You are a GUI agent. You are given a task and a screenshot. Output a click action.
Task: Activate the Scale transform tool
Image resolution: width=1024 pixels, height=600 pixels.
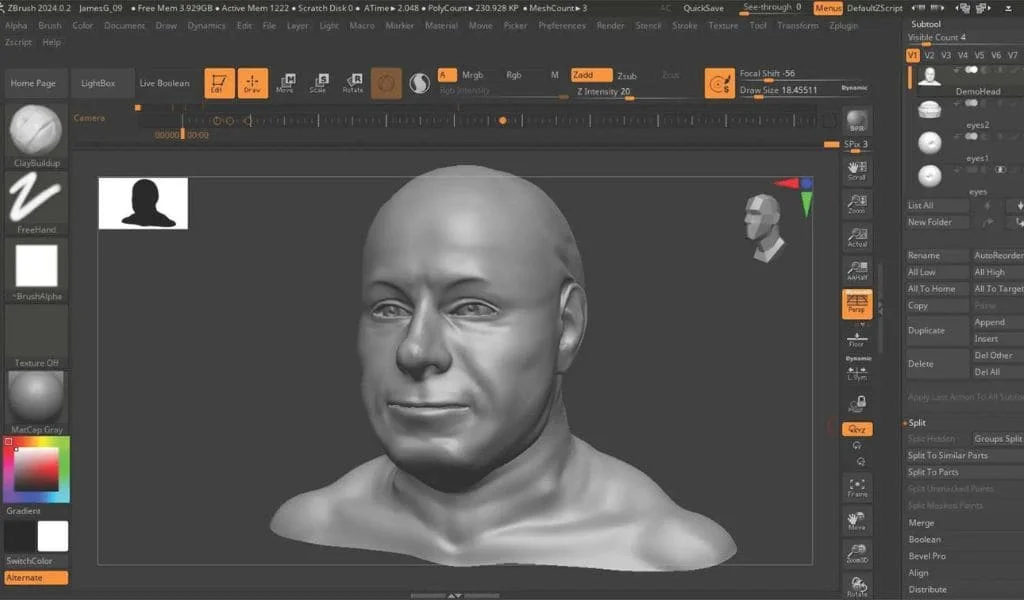click(x=319, y=83)
